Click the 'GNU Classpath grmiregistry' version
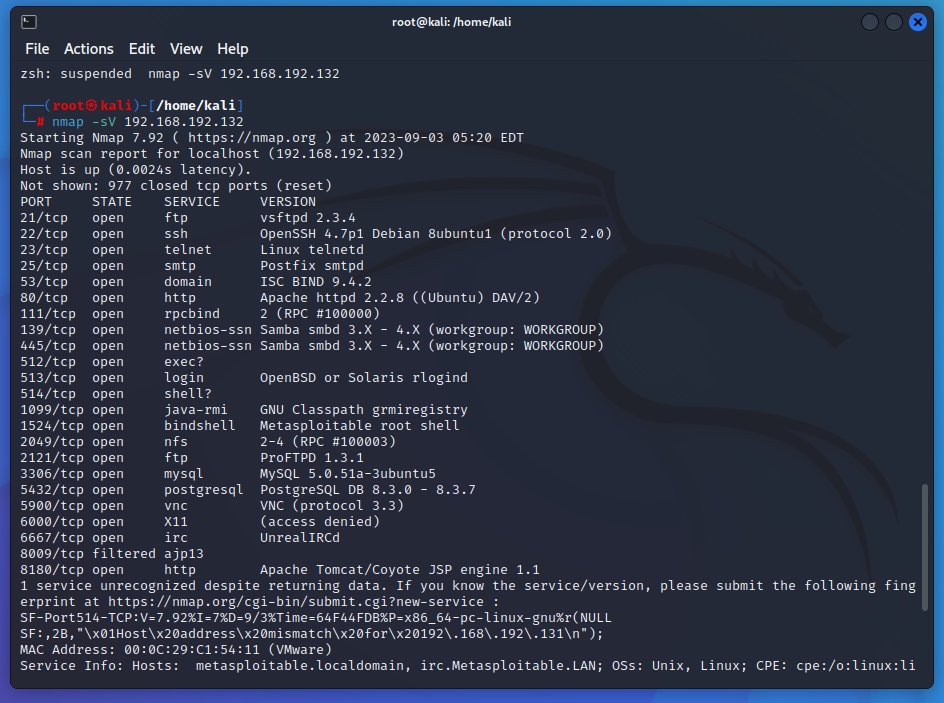The width and height of the screenshot is (944, 703). [x=364, y=410]
